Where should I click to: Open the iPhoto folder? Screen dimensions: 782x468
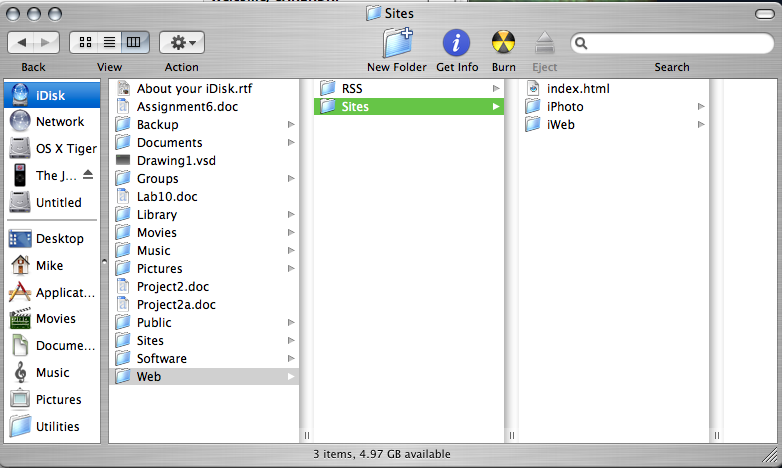point(614,106)
